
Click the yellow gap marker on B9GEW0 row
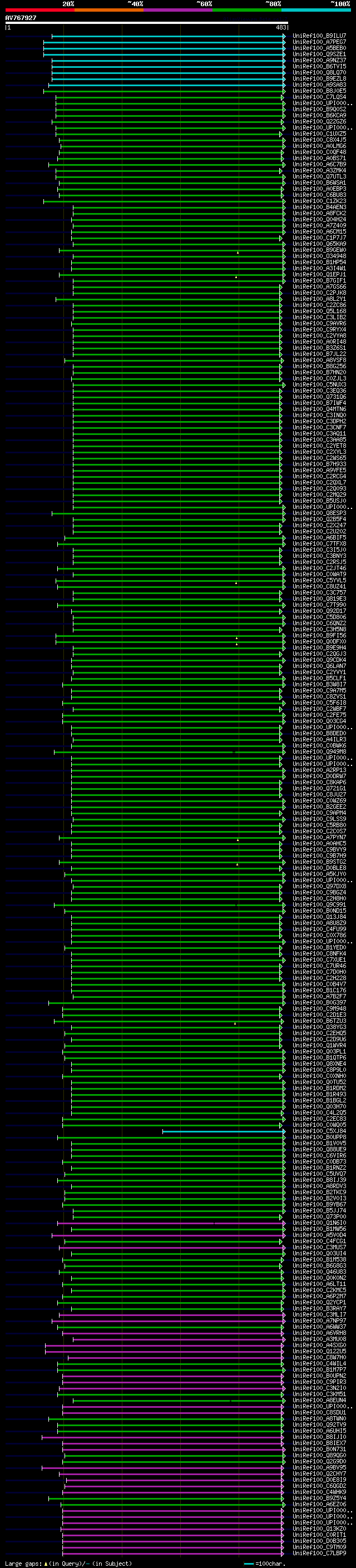pos(238,252)
